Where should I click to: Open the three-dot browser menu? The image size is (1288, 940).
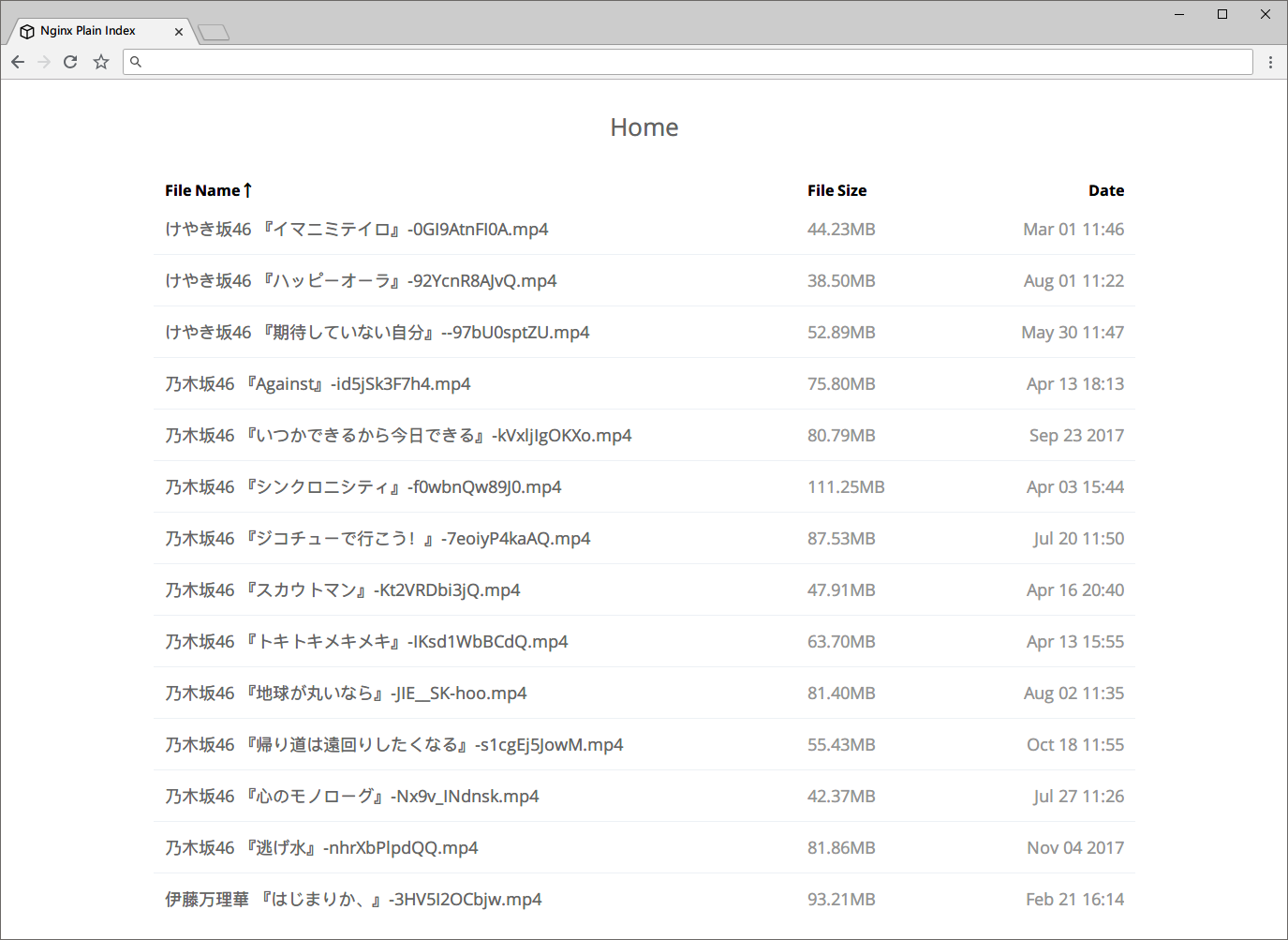[x=1270, y=62]
